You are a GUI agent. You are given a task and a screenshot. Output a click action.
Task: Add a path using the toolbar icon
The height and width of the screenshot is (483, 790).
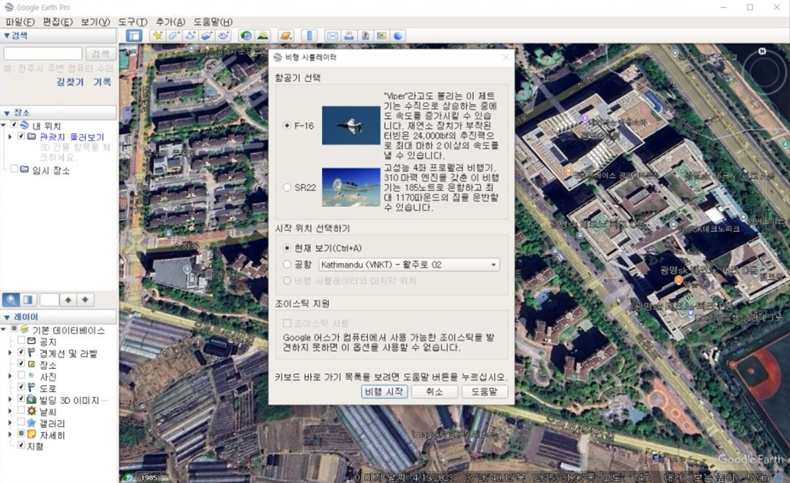pyautogui.click(x=190, y=35)
